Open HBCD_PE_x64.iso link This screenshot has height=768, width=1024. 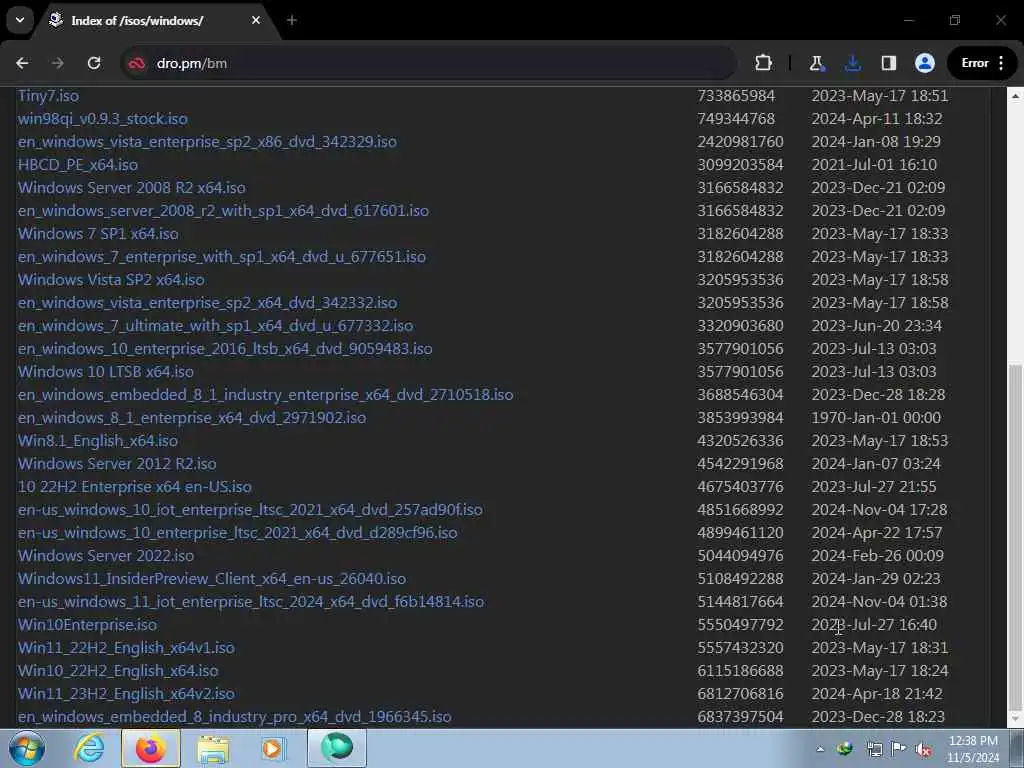point(78,165)
